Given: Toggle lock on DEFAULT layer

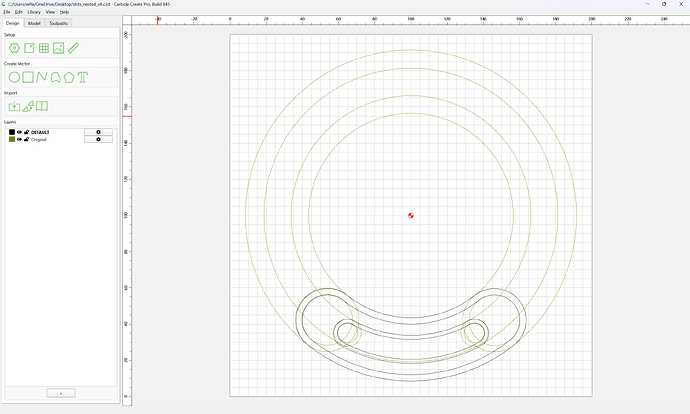Looking at the screenshot, I should click(26, 132).
